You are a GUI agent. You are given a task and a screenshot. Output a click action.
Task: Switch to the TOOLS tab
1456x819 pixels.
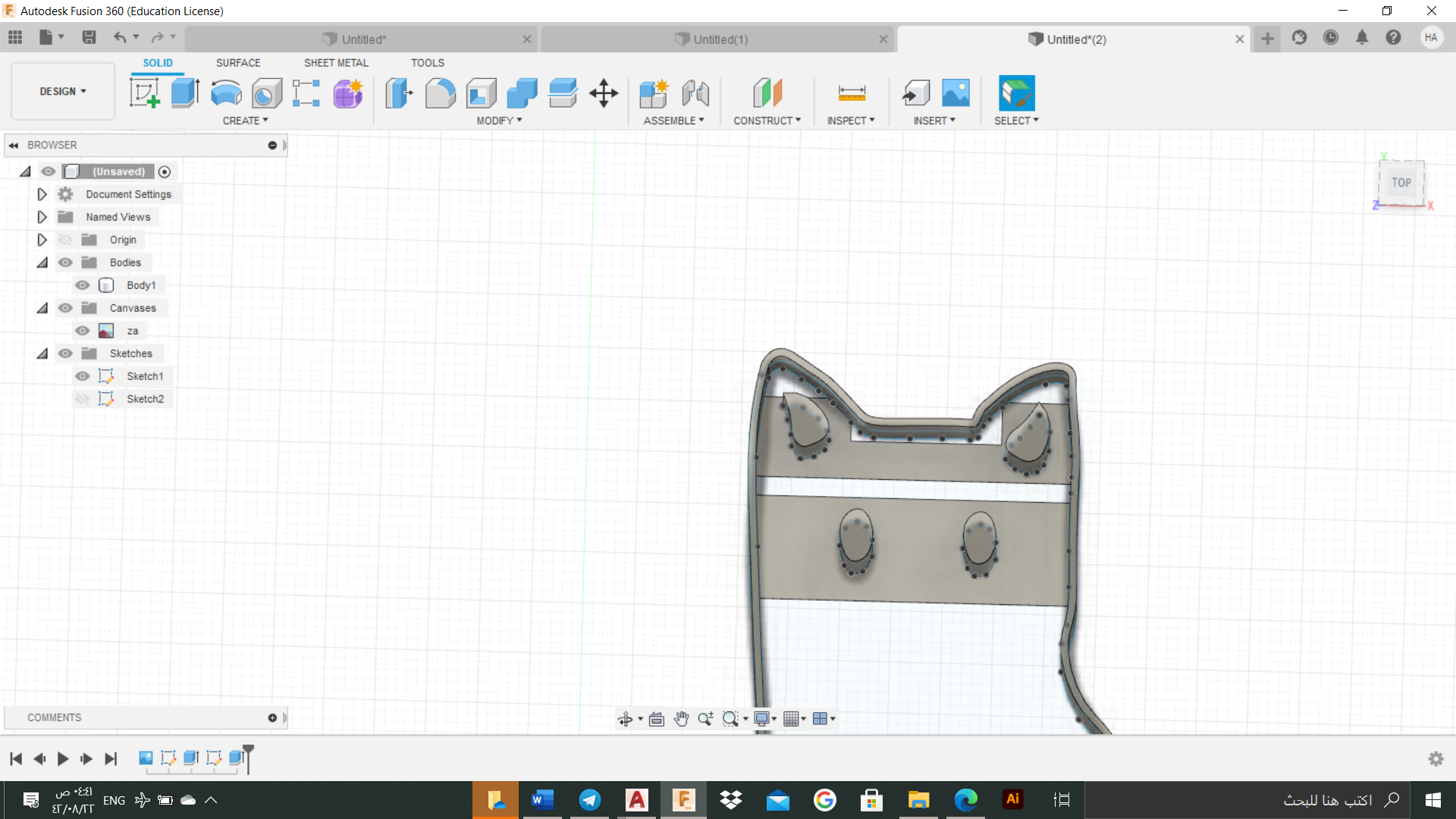tap(428, 63)
